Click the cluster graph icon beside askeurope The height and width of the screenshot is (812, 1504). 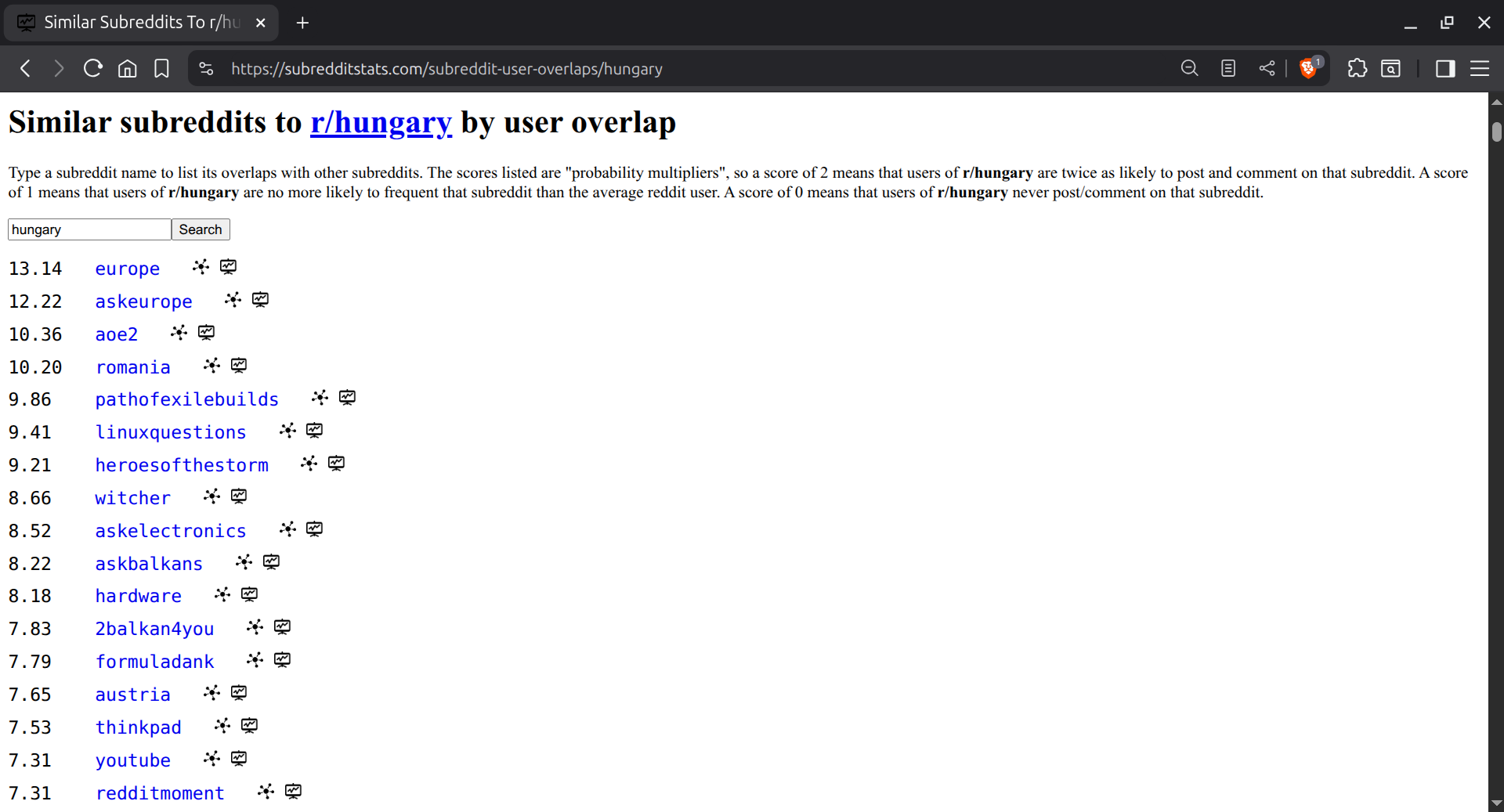pyautogui.click(x=233, y=300)
